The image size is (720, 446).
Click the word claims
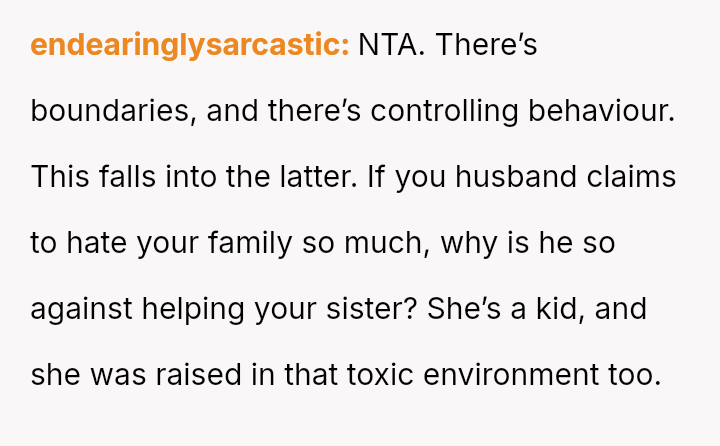coord(631,177)
